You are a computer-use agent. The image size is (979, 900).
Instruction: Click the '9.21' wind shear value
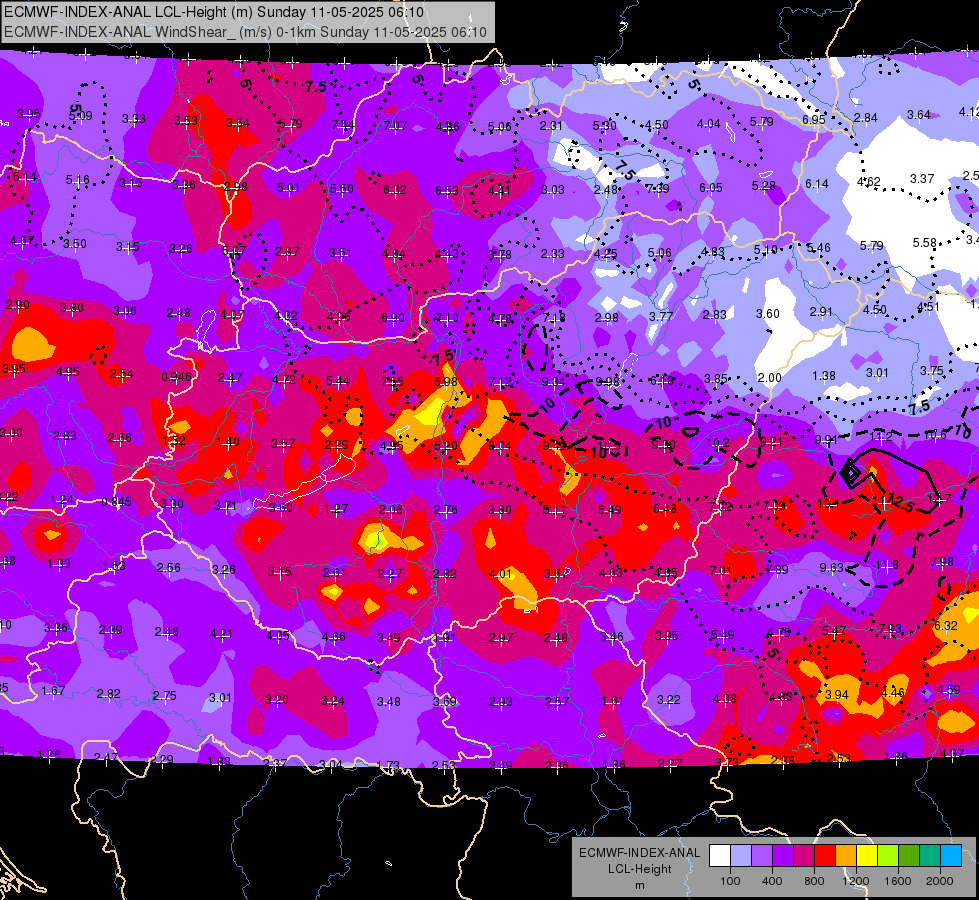tap(771, 442)
